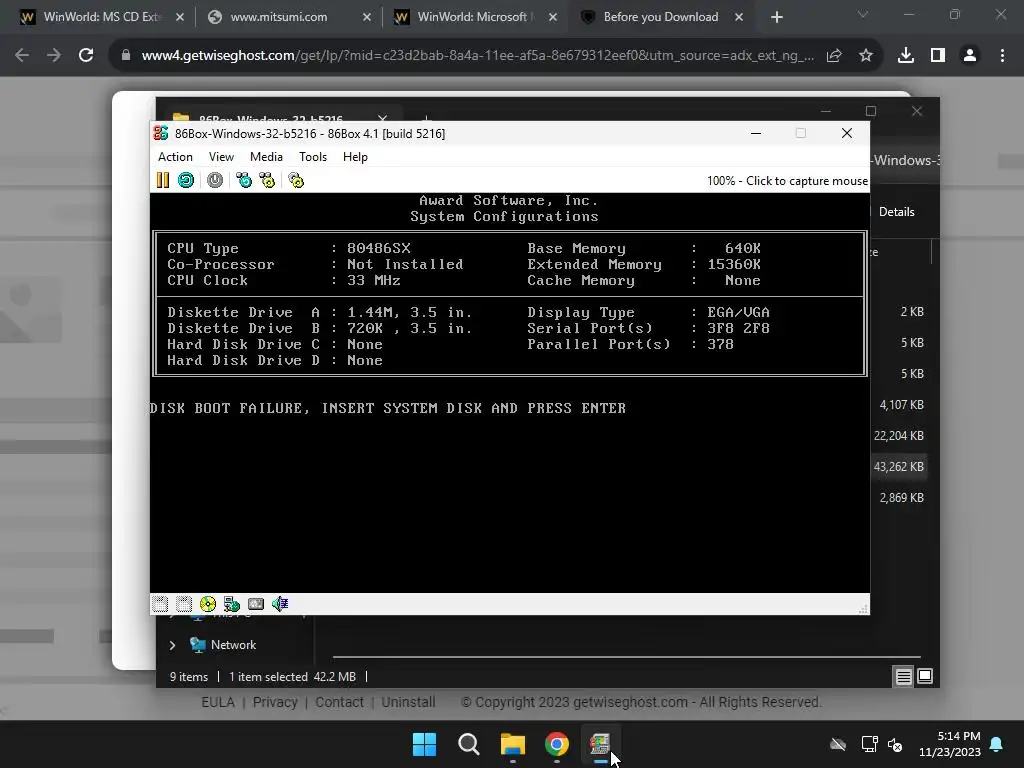
Task: Close the www.mitsumi.com tab
Action: pyautogui.click(x=367, y=17)
